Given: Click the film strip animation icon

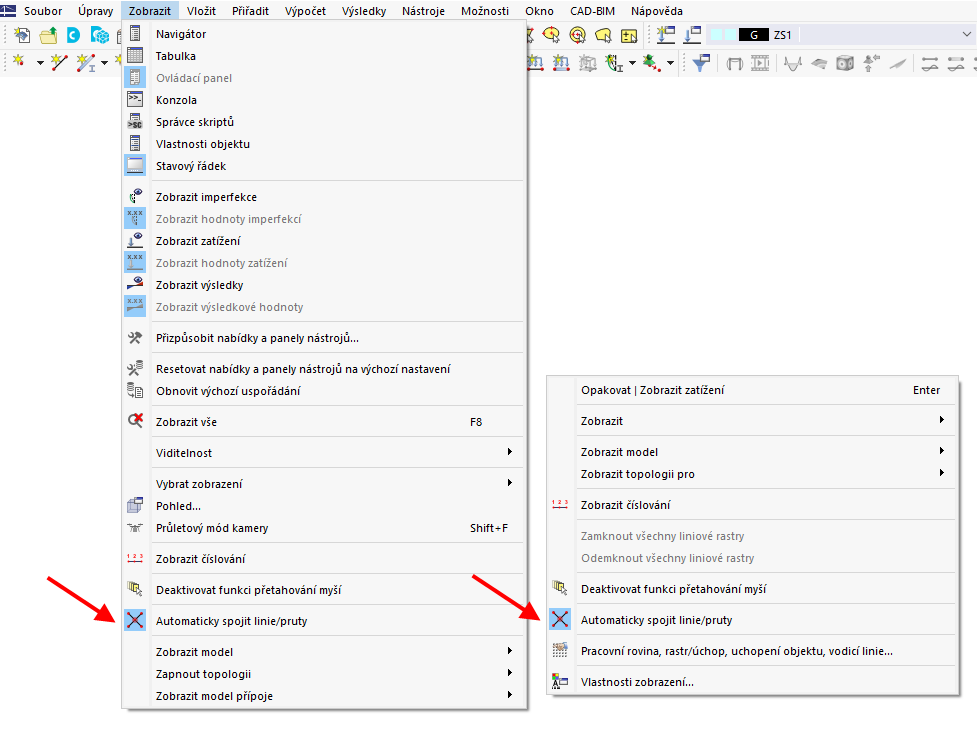Looking at the screenshot, I should (760, 63).
